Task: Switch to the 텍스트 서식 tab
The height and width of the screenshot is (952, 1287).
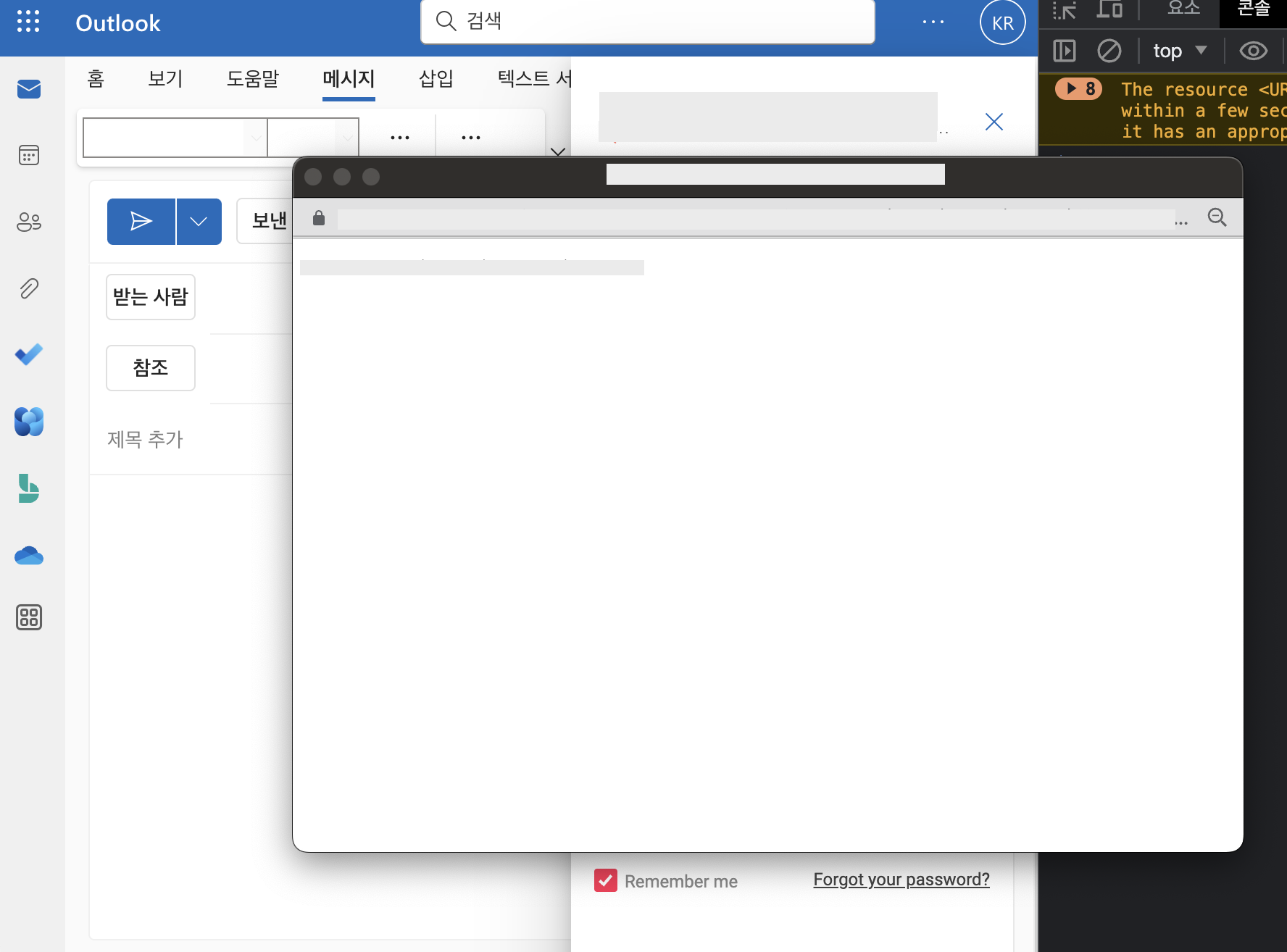Action: (x=534, y=78)
